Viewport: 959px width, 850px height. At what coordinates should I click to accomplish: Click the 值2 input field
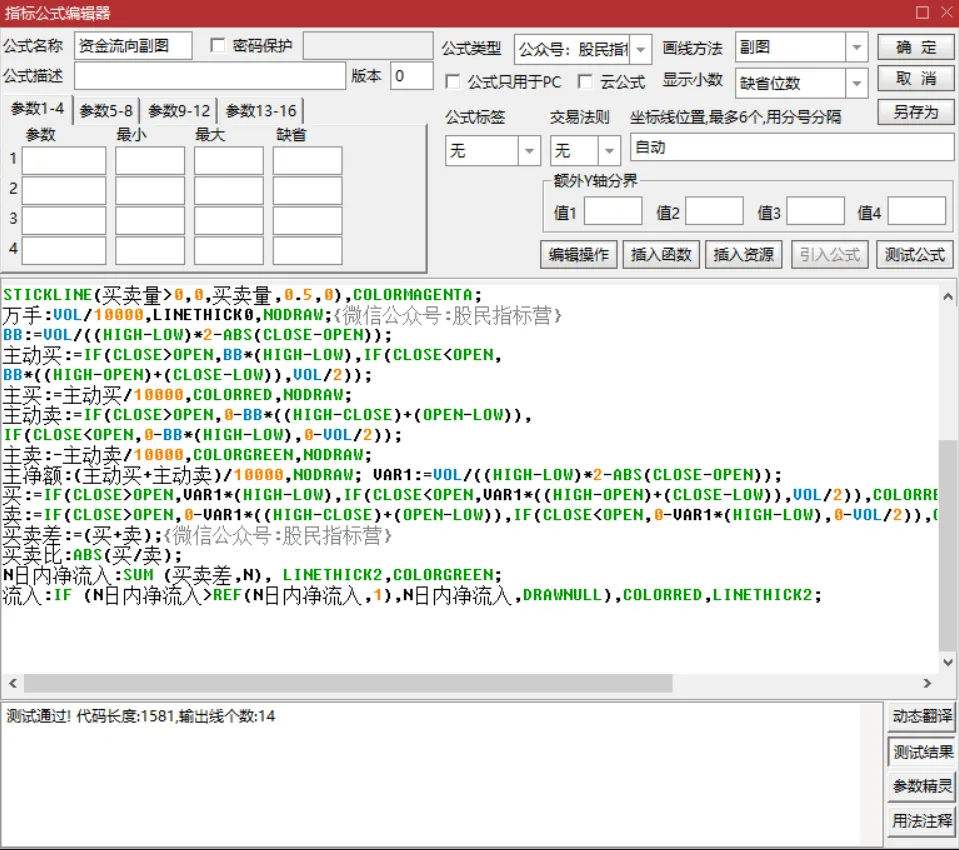click(714, 212)
